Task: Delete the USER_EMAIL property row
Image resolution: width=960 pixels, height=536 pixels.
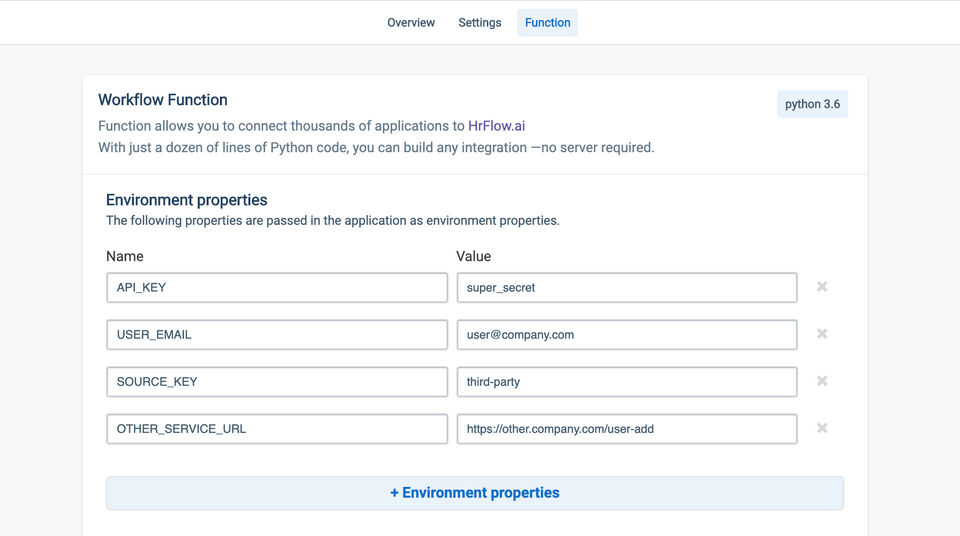Action: pos(822,334)
